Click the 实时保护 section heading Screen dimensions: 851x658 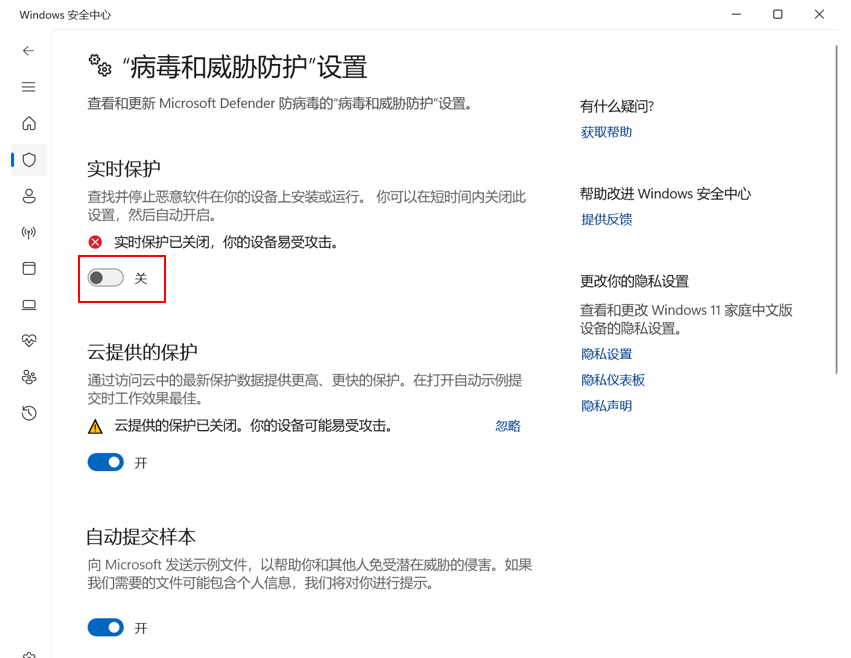124,169
